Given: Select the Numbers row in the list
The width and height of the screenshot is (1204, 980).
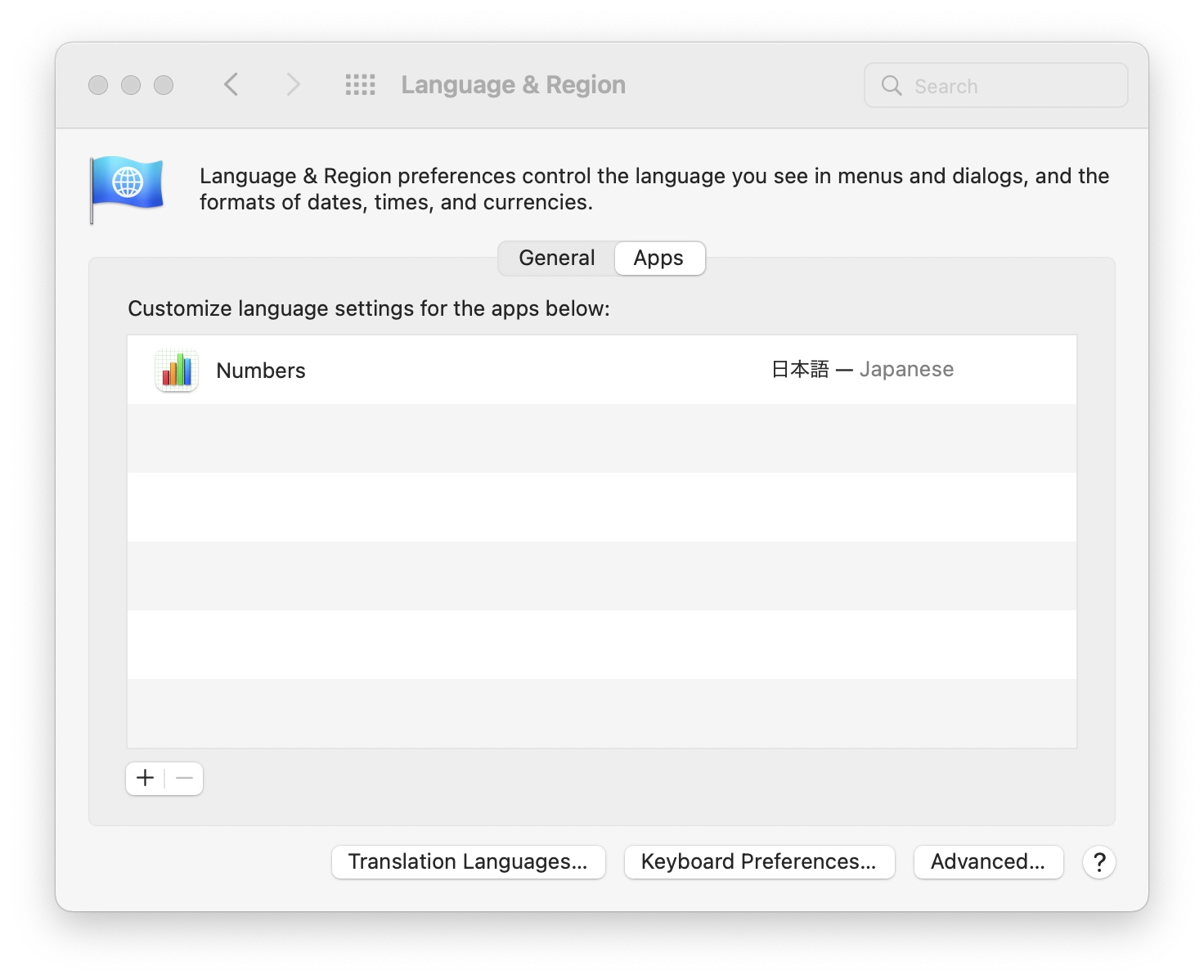Looking at the screenshot, I should coord(602,370).
